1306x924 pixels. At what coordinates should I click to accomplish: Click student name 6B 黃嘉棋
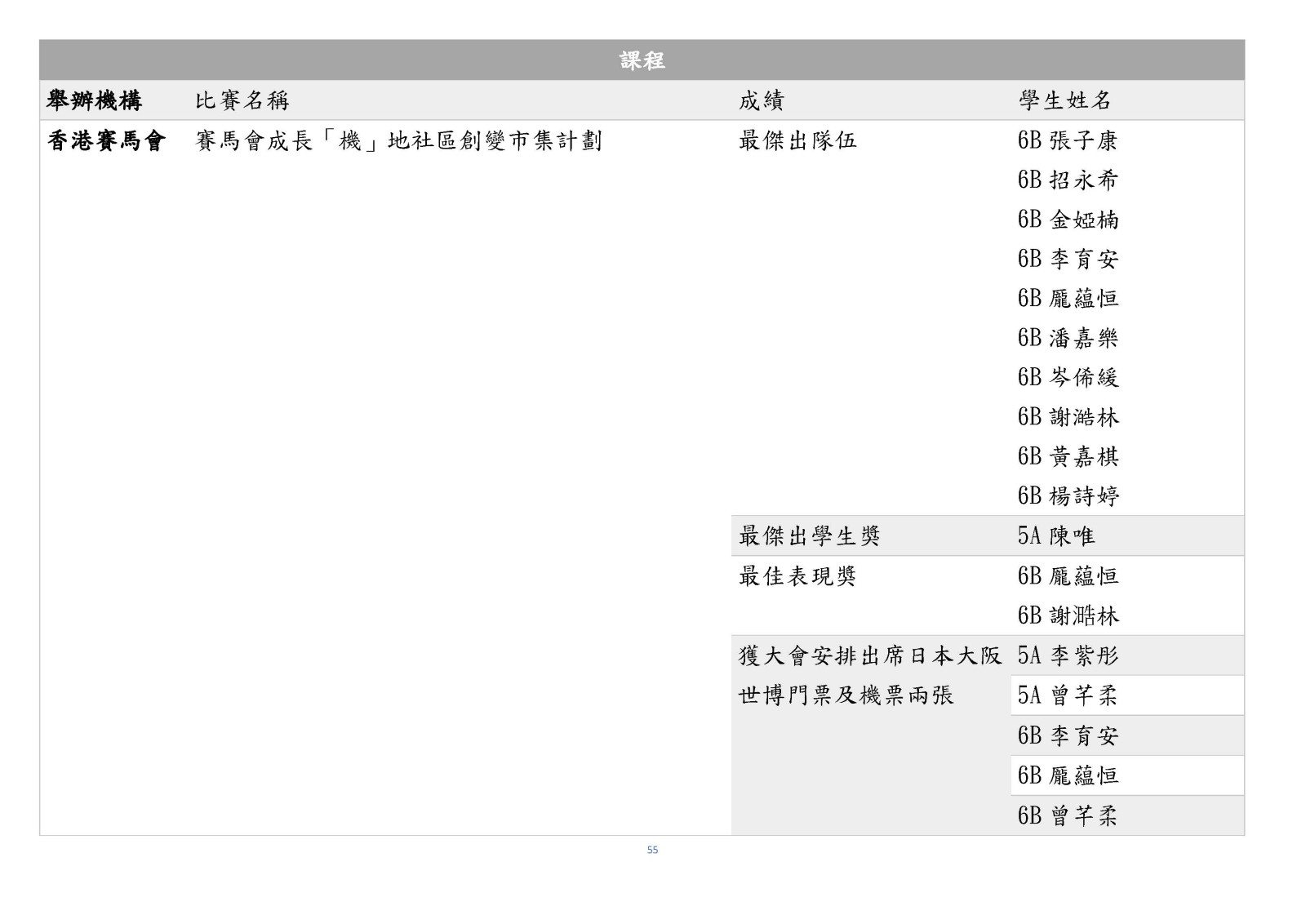point(1068,456)
